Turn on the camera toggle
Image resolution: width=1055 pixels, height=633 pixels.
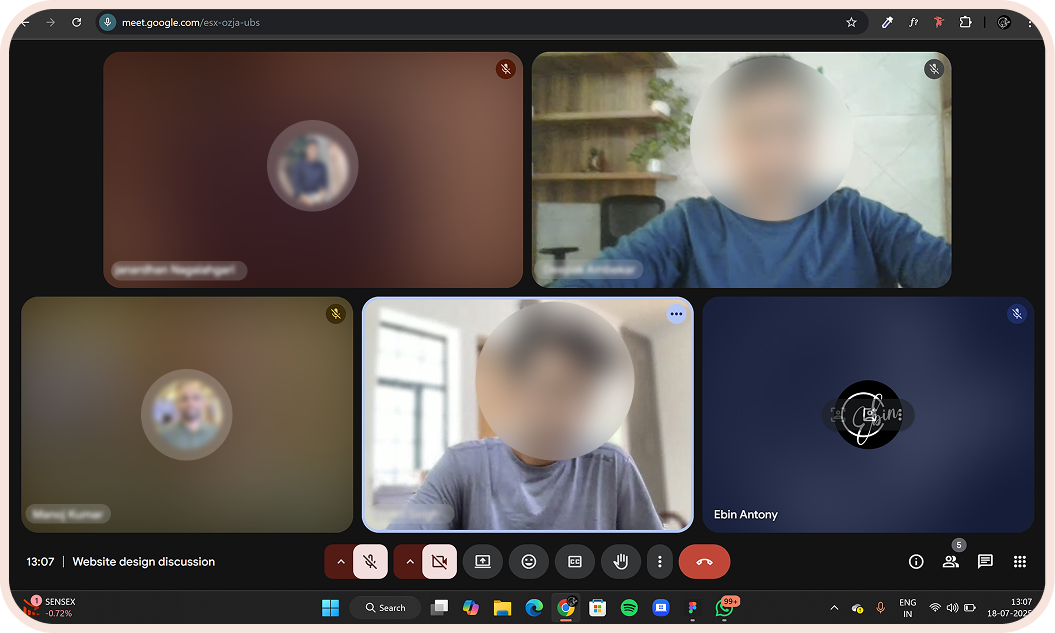[439, 562]
